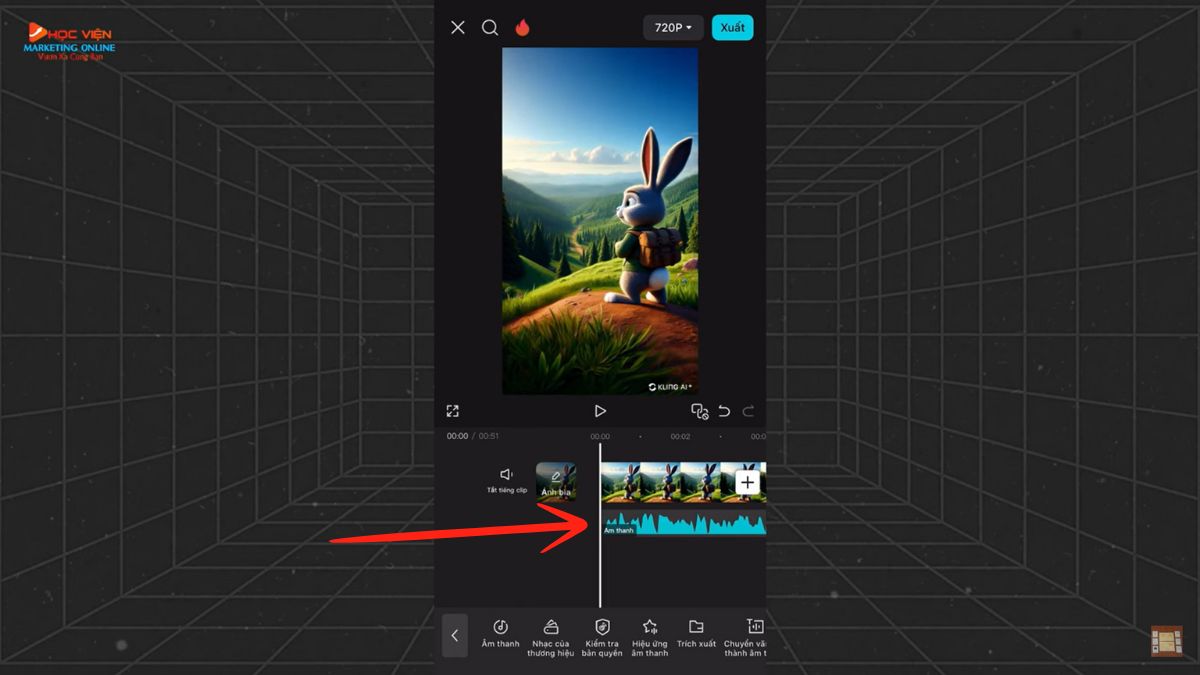Open Chuyển văn bản thành âm thanh tool
This screenshot has height=675, width=1200.
745,637
